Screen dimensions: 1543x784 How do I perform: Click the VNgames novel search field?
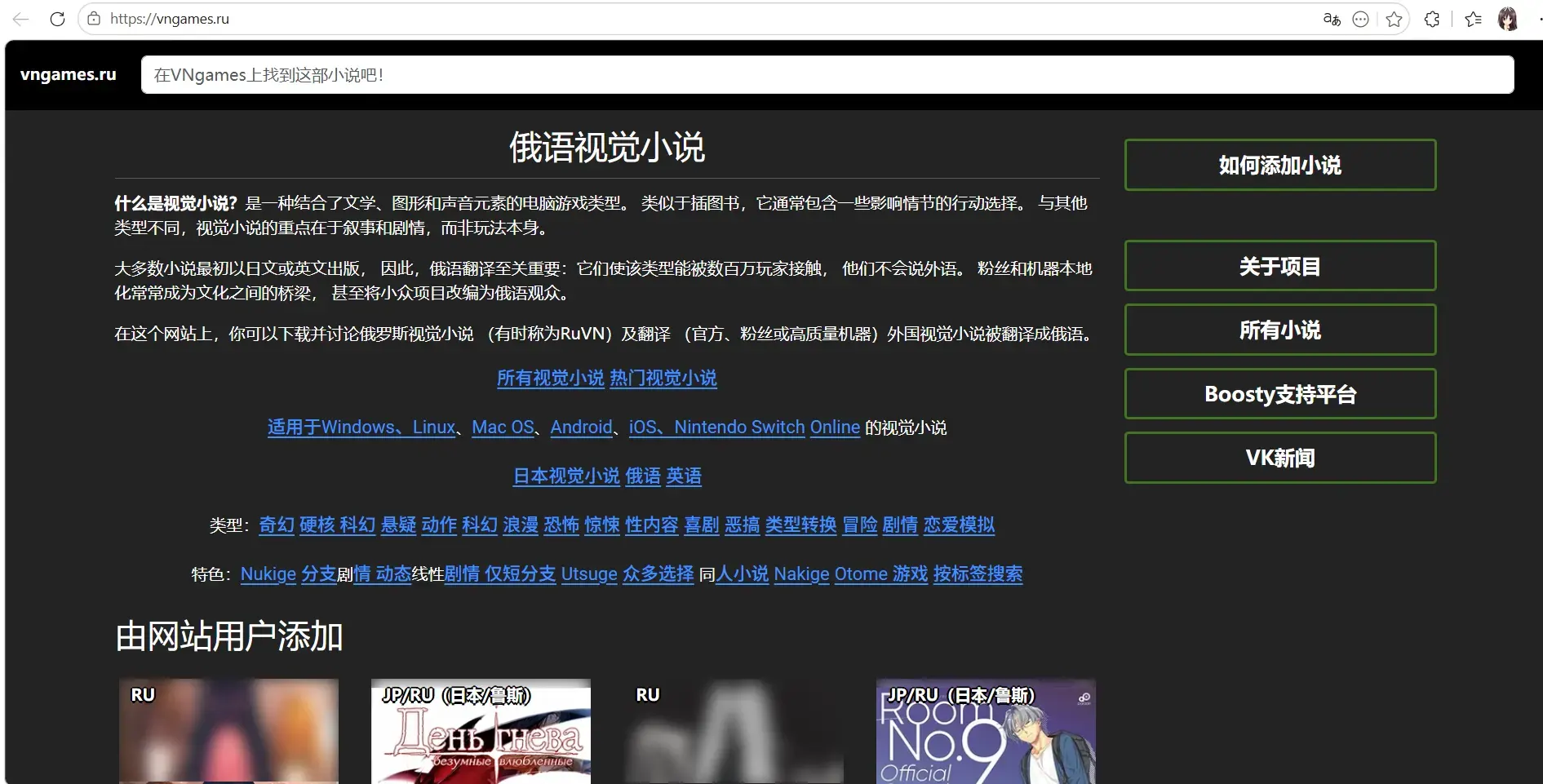(827, 75)
